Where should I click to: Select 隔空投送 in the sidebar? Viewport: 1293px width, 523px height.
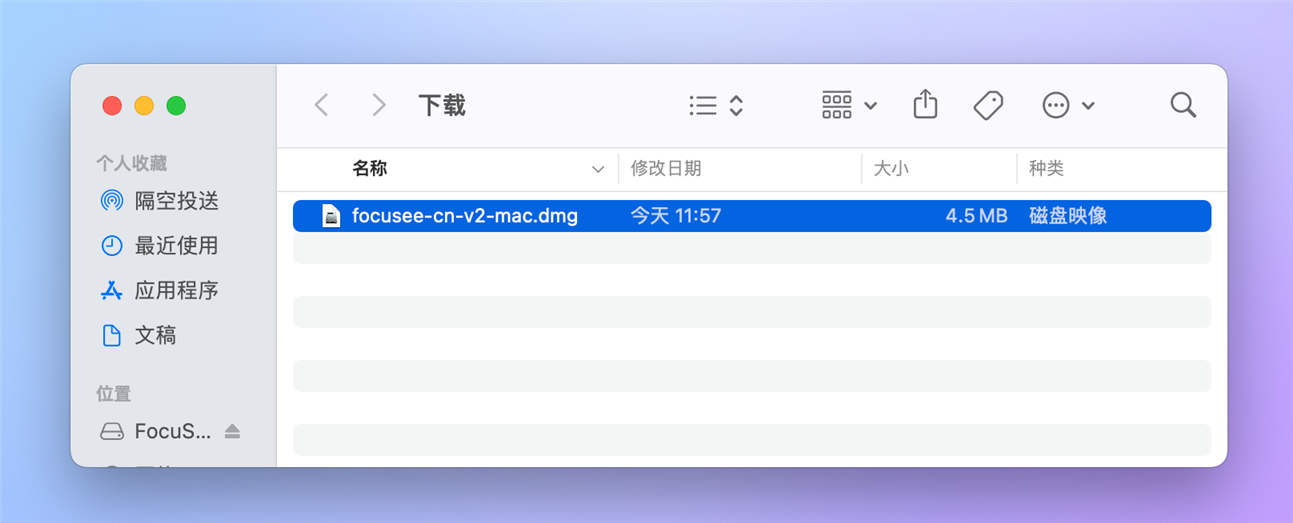[160, 201]
